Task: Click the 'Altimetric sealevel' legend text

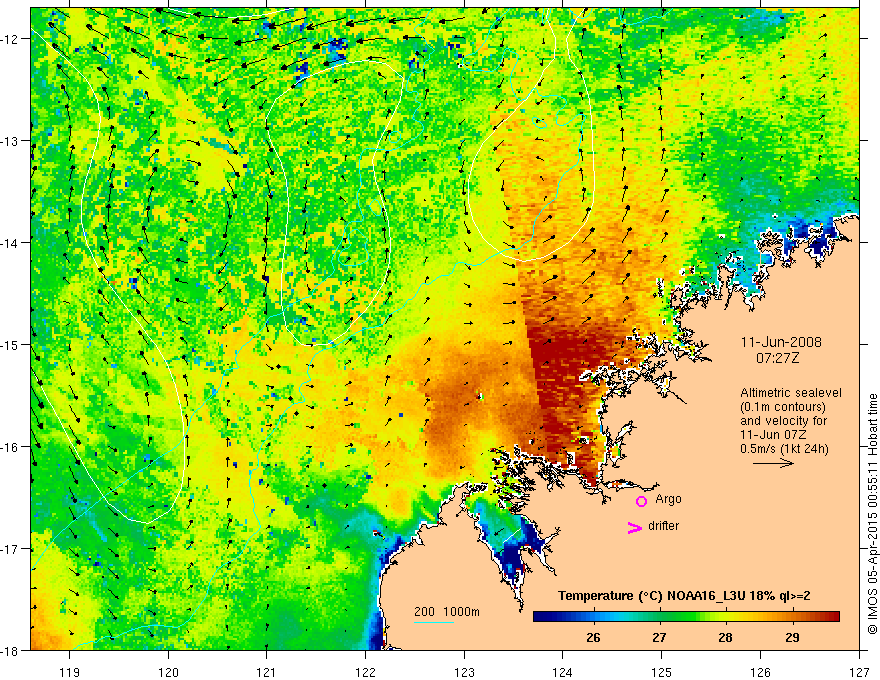Action: click(x=791, y=393)
